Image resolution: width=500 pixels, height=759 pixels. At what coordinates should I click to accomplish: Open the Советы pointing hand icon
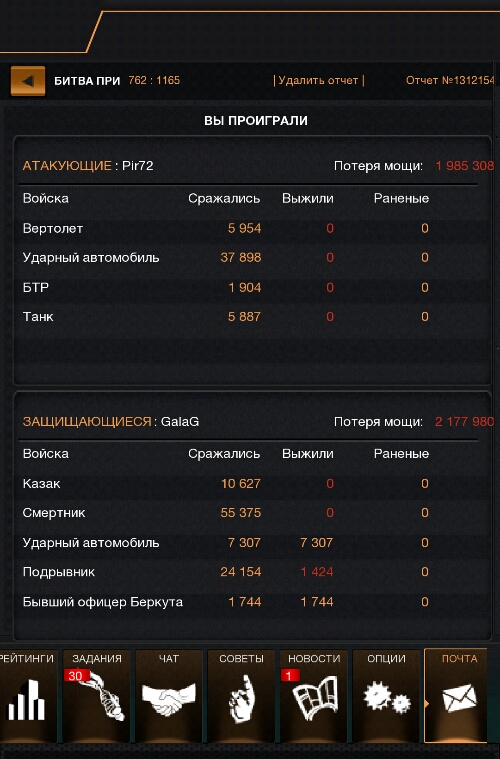pyautogui.click(x=241, y=697)
